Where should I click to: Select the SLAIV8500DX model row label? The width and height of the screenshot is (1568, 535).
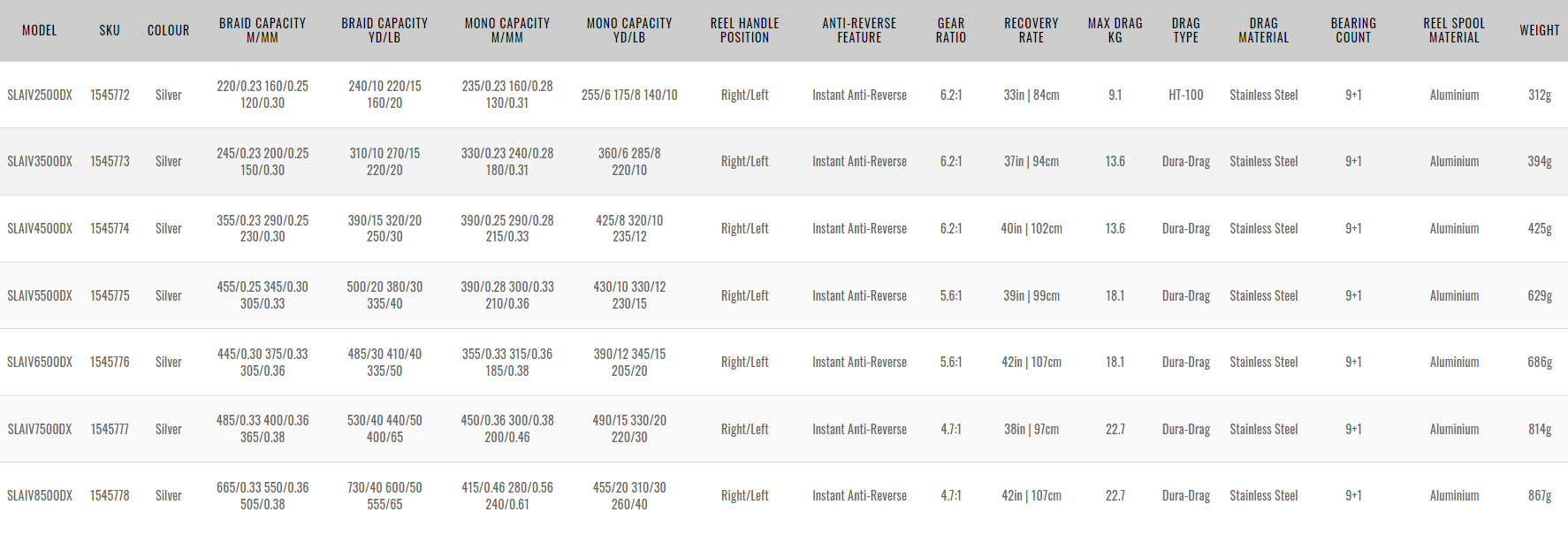pyautogui.click(x=40, y=495)
